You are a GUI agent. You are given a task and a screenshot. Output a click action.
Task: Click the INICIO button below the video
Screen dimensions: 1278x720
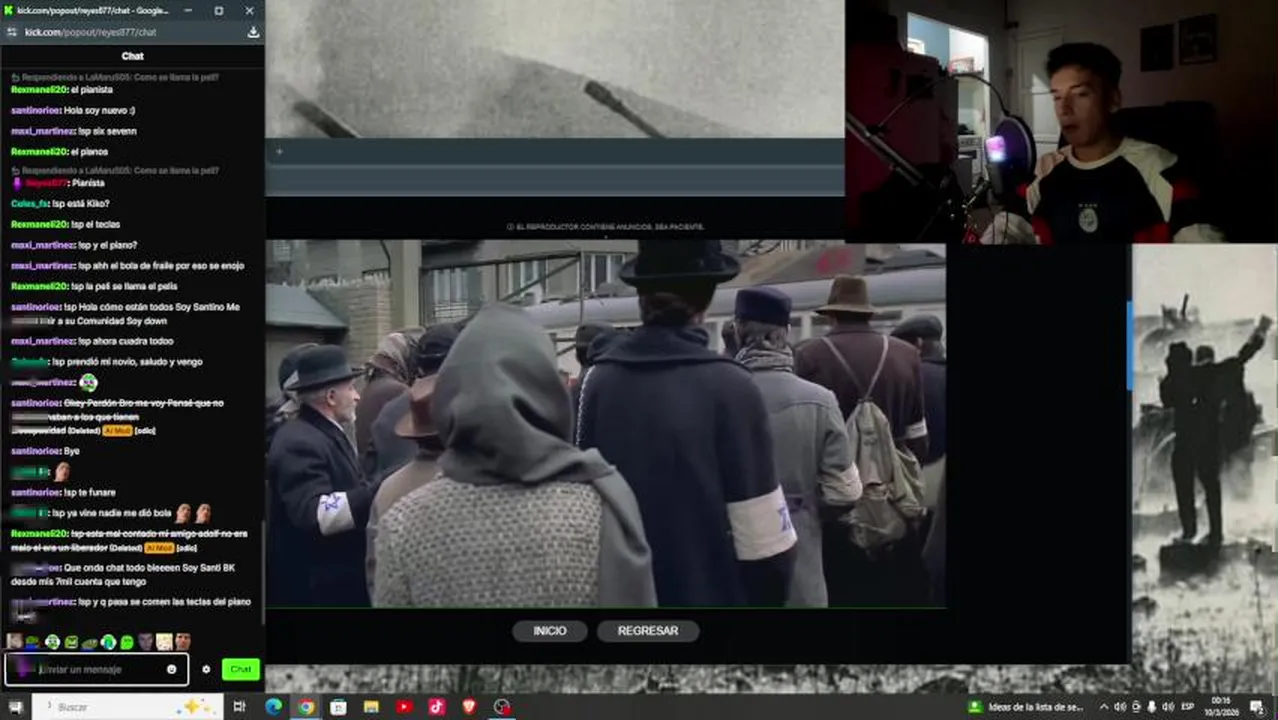tap(550, 631)
